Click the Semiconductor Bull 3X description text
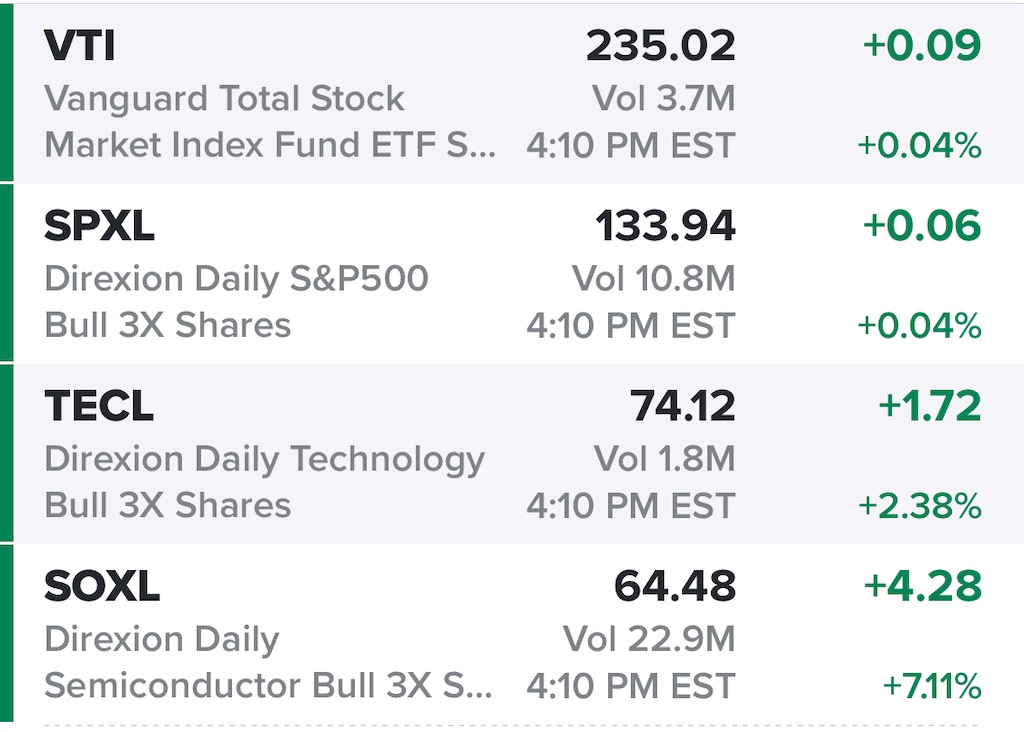The image size is (1024, 732). coord(269,687)
